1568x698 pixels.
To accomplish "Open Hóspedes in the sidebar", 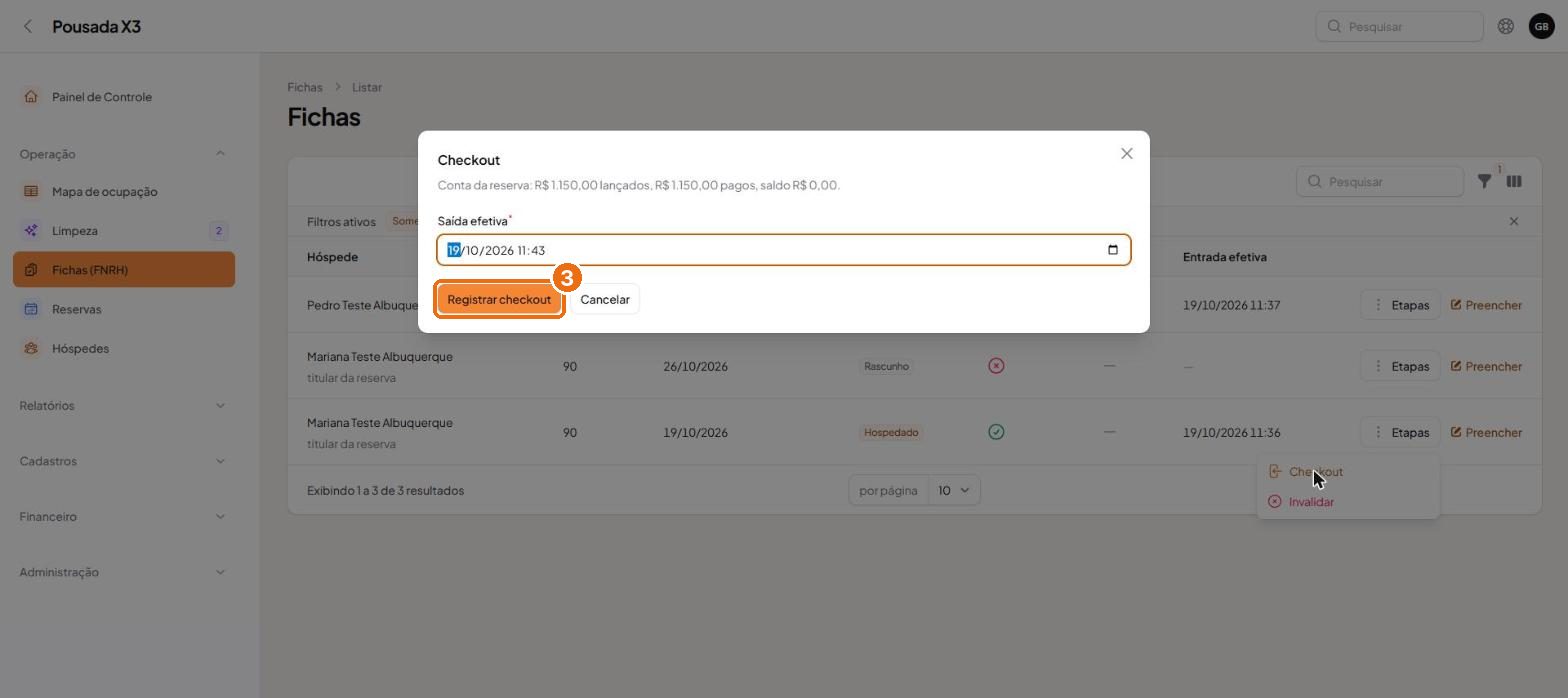I will pos(124,348).
